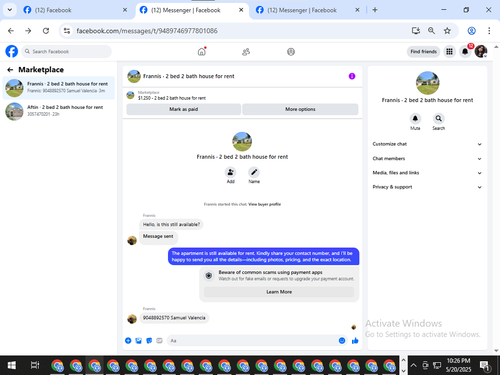Open Windows Start menu

click(x=12, y=365)
